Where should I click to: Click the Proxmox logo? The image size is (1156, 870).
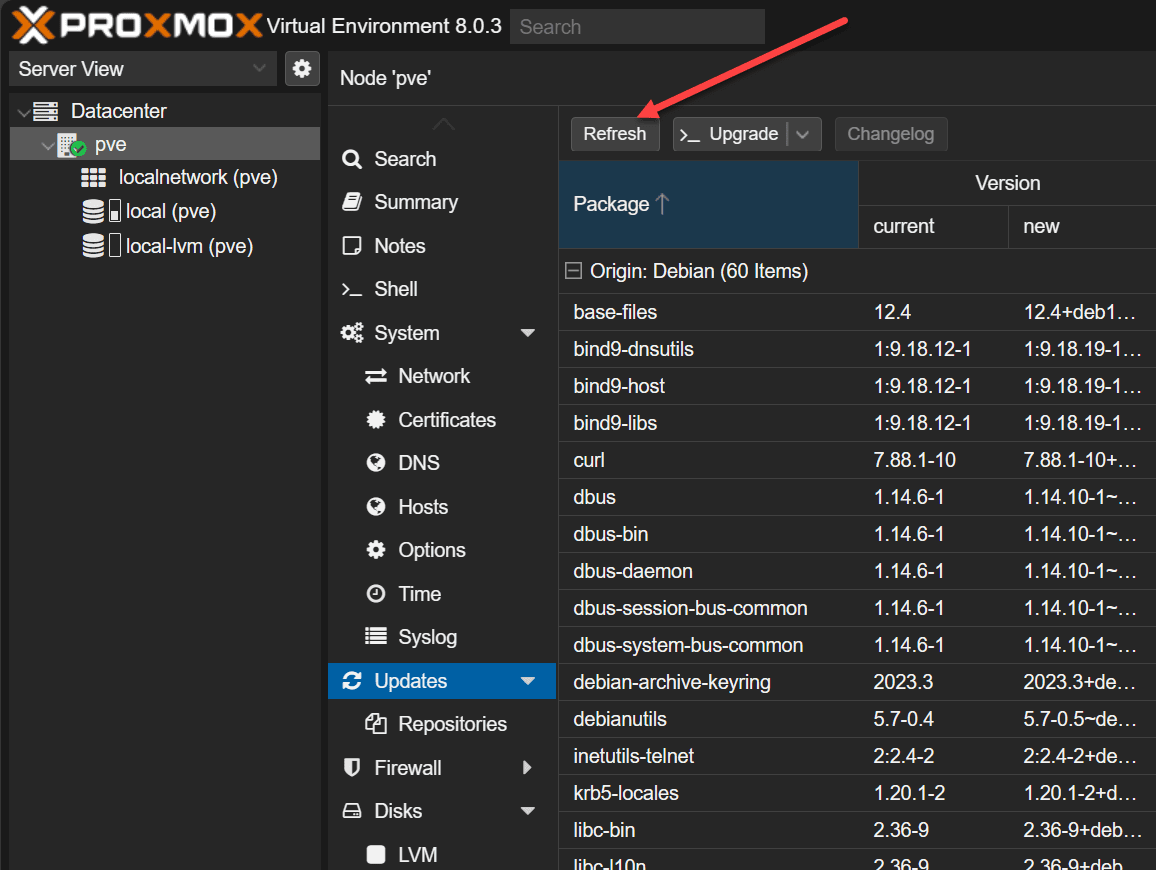click(x=137, y=24)
